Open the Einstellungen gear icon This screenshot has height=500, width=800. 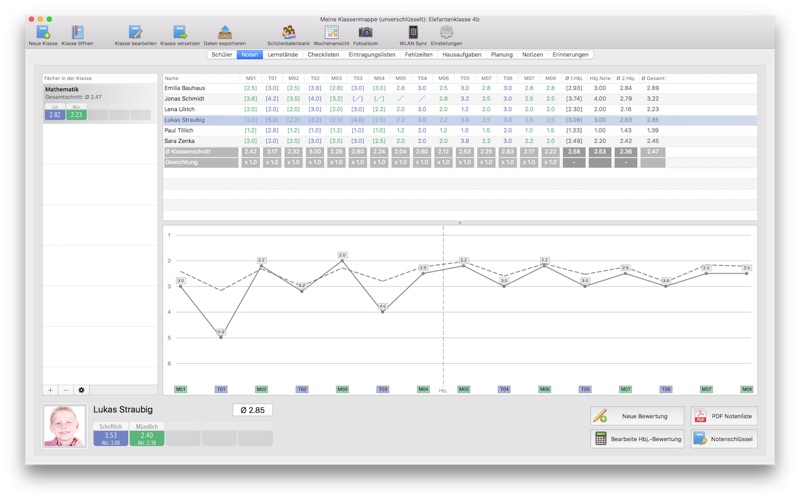coord(446,33)
